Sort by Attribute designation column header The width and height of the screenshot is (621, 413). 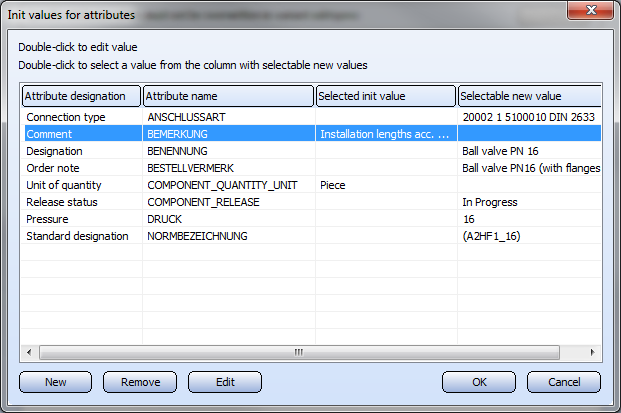[82, 96]
